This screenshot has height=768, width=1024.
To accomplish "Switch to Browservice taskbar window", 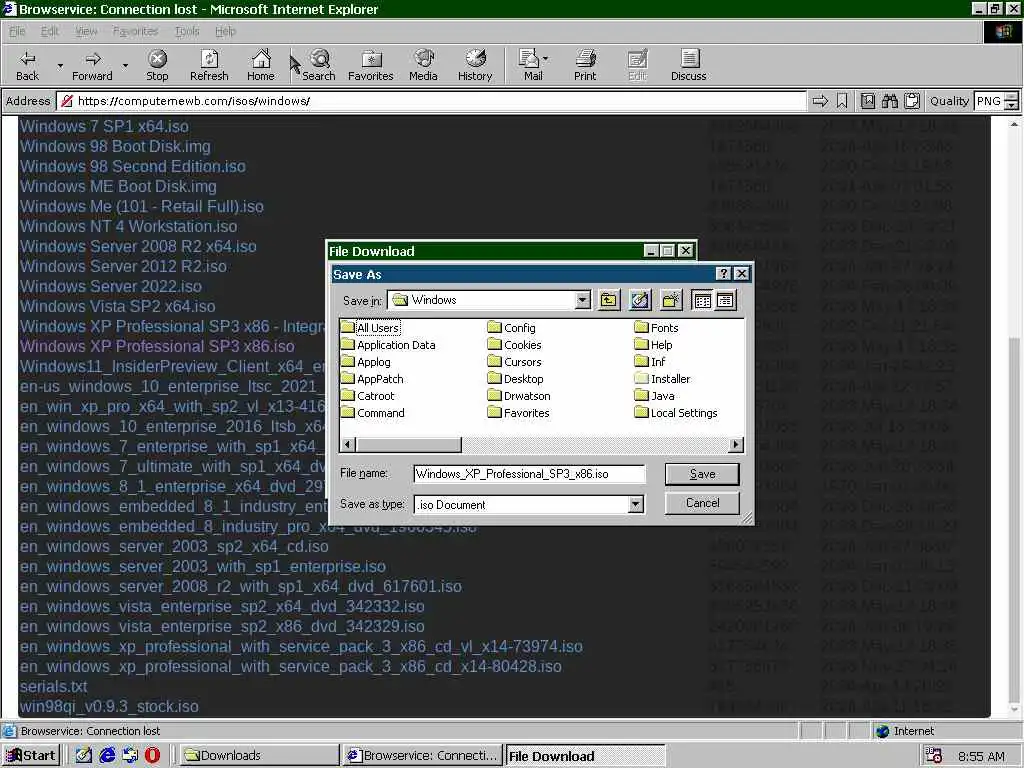I will [423, 755].
